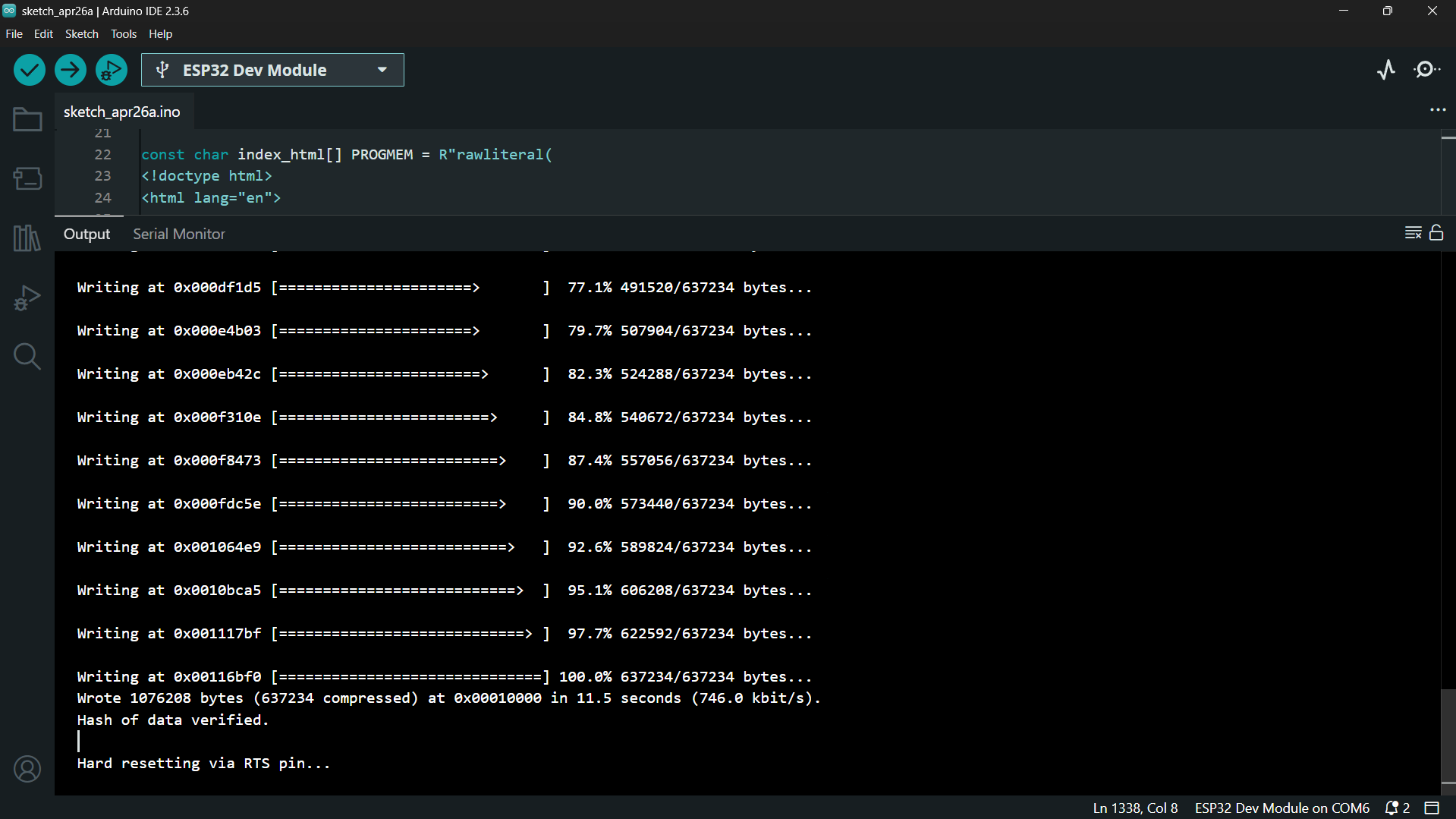The width and height of the screenshot is (1456, 819).
Task: Click the 77.1% writing progress line
Action: point(444,287)
